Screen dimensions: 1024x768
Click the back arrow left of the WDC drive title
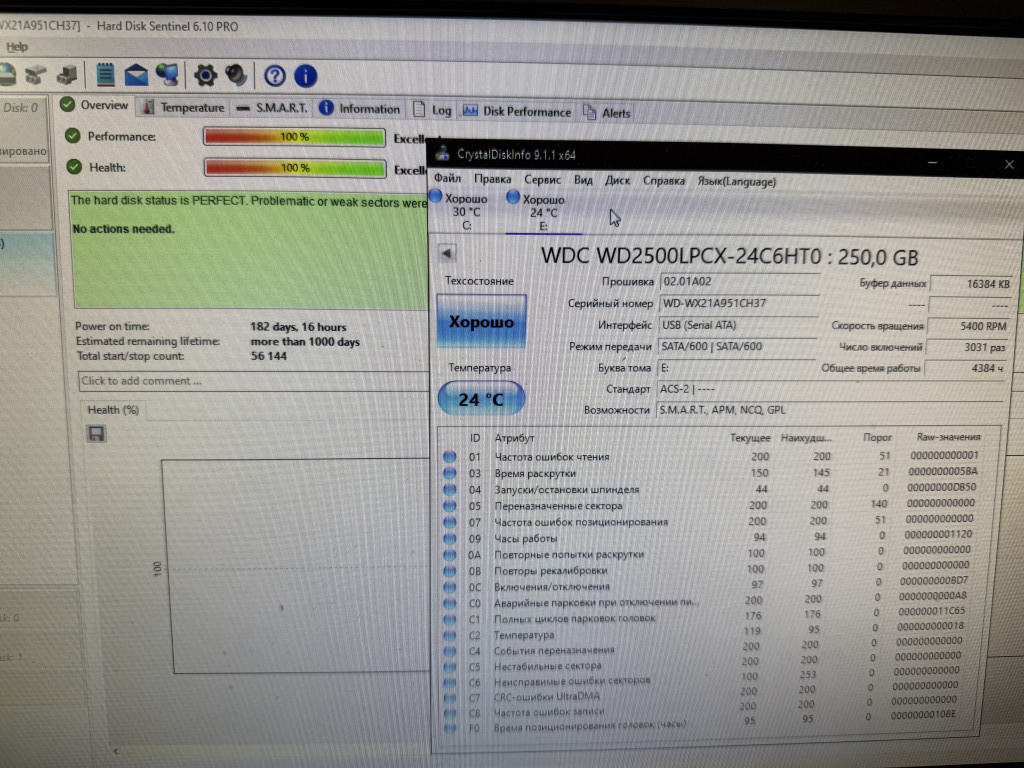(447, 253)
